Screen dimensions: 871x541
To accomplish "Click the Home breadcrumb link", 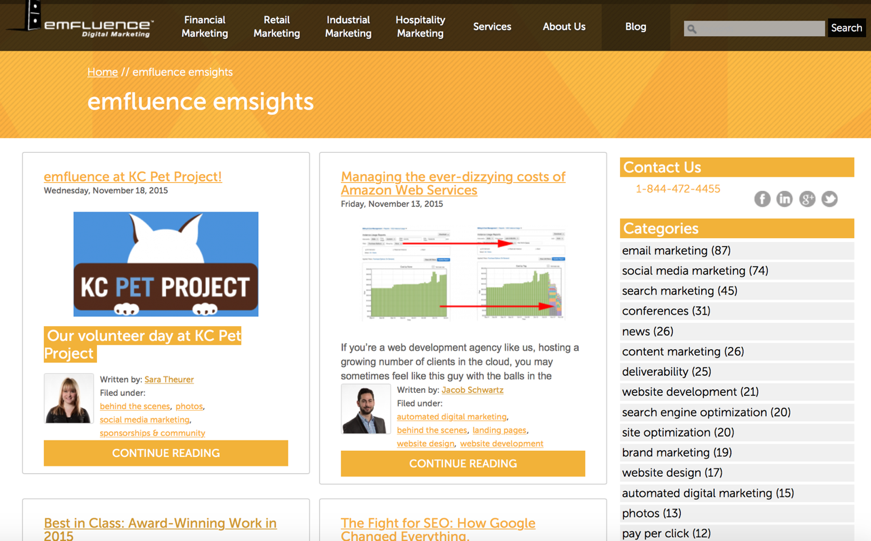I will click(102, 72).
